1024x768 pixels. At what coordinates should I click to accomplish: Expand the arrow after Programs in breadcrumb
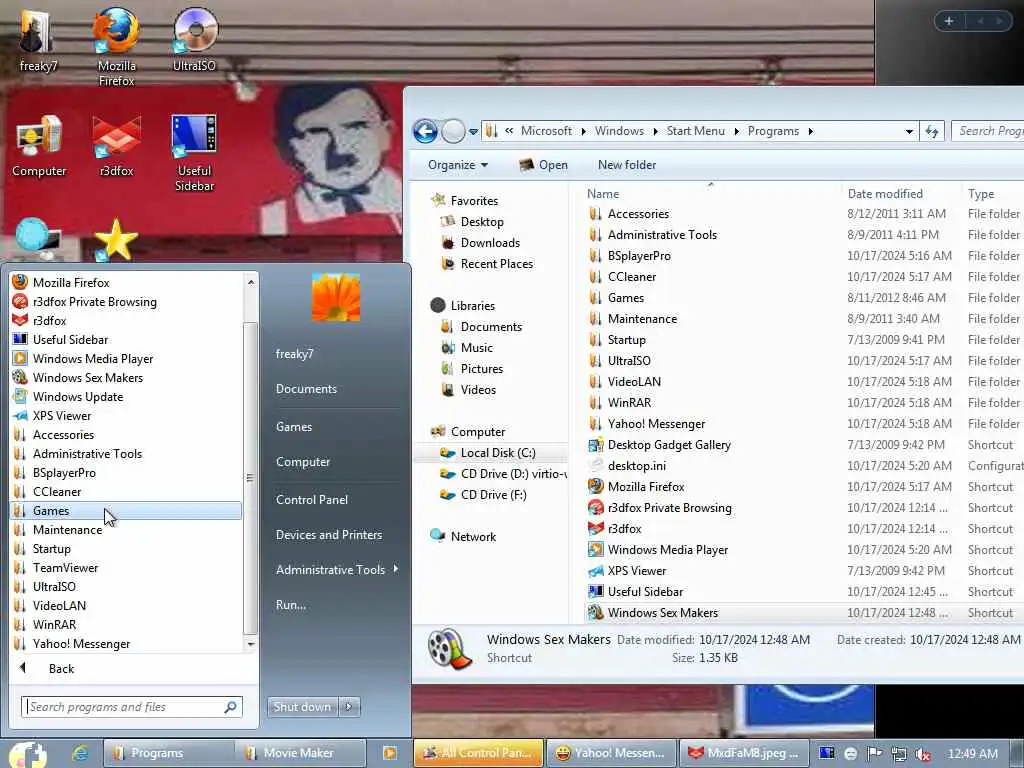tap(810, 131)
